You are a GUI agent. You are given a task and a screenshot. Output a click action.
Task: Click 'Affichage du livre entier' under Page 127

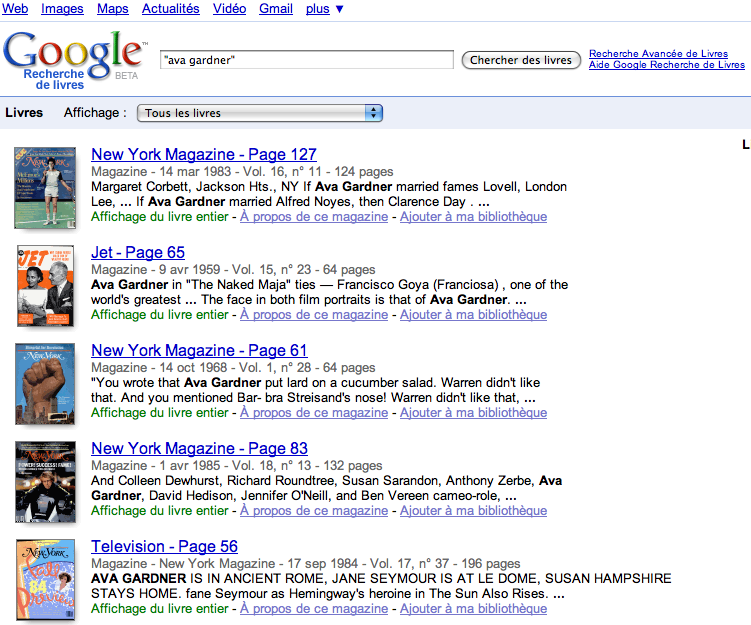[160, 216]
